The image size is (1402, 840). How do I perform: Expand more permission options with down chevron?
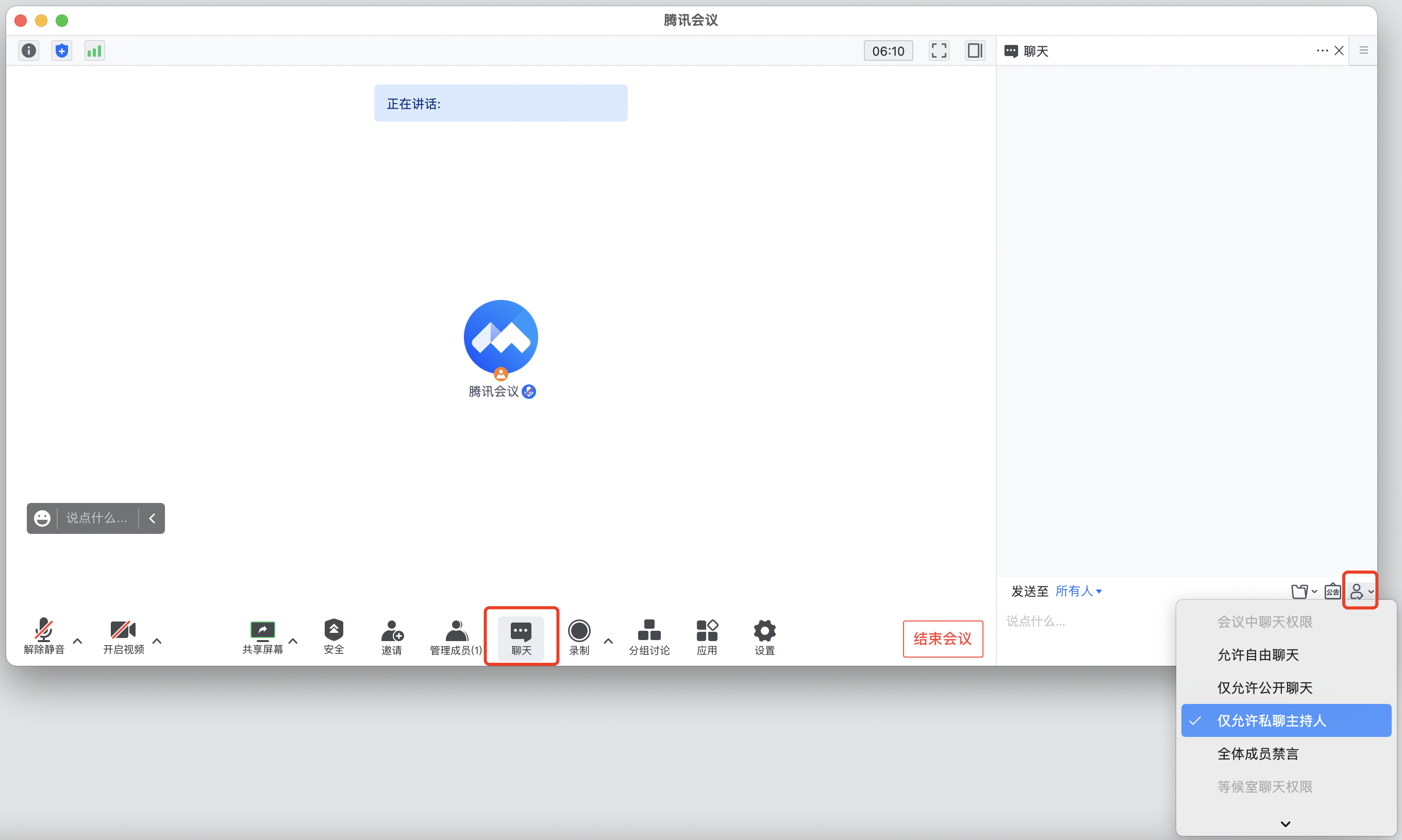1286,824
